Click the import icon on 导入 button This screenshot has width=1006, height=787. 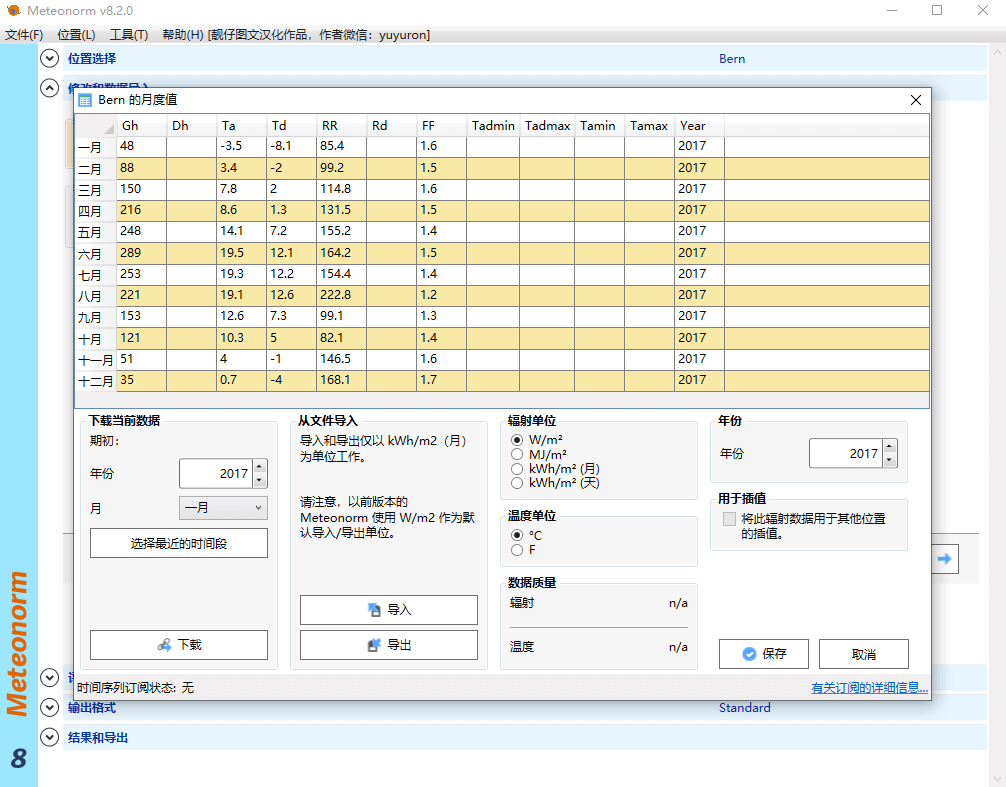(374, 609)
